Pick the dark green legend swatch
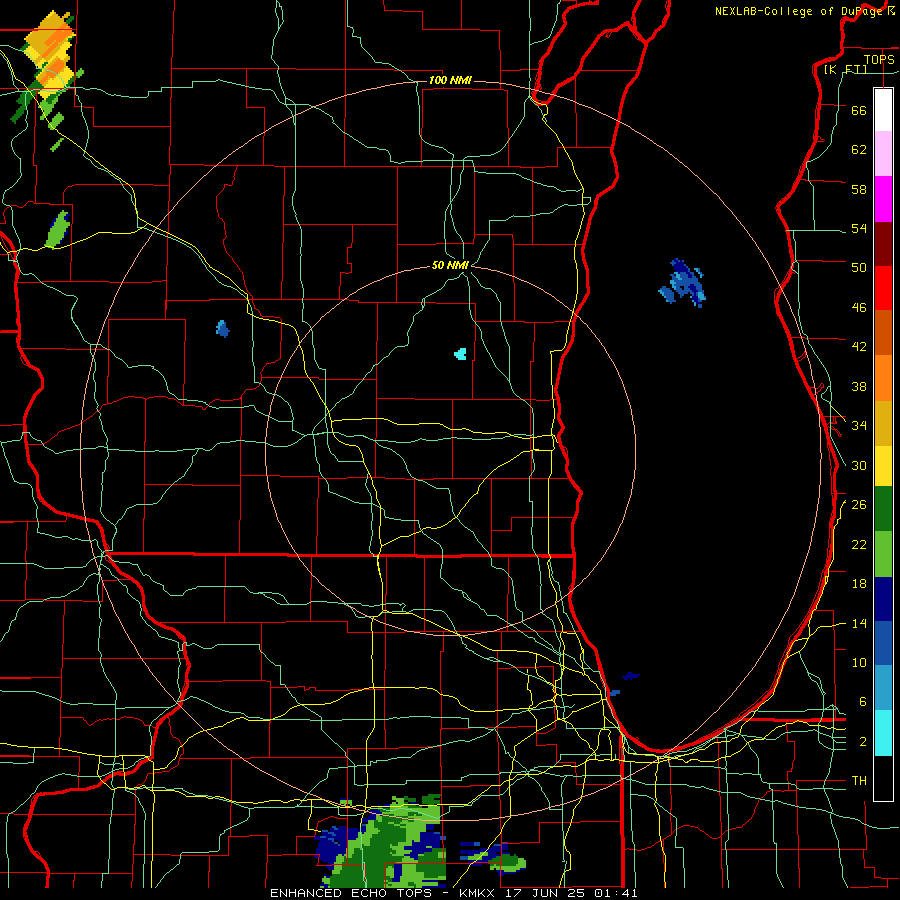This screenshot has width=900, height=900. click(883, 509)
